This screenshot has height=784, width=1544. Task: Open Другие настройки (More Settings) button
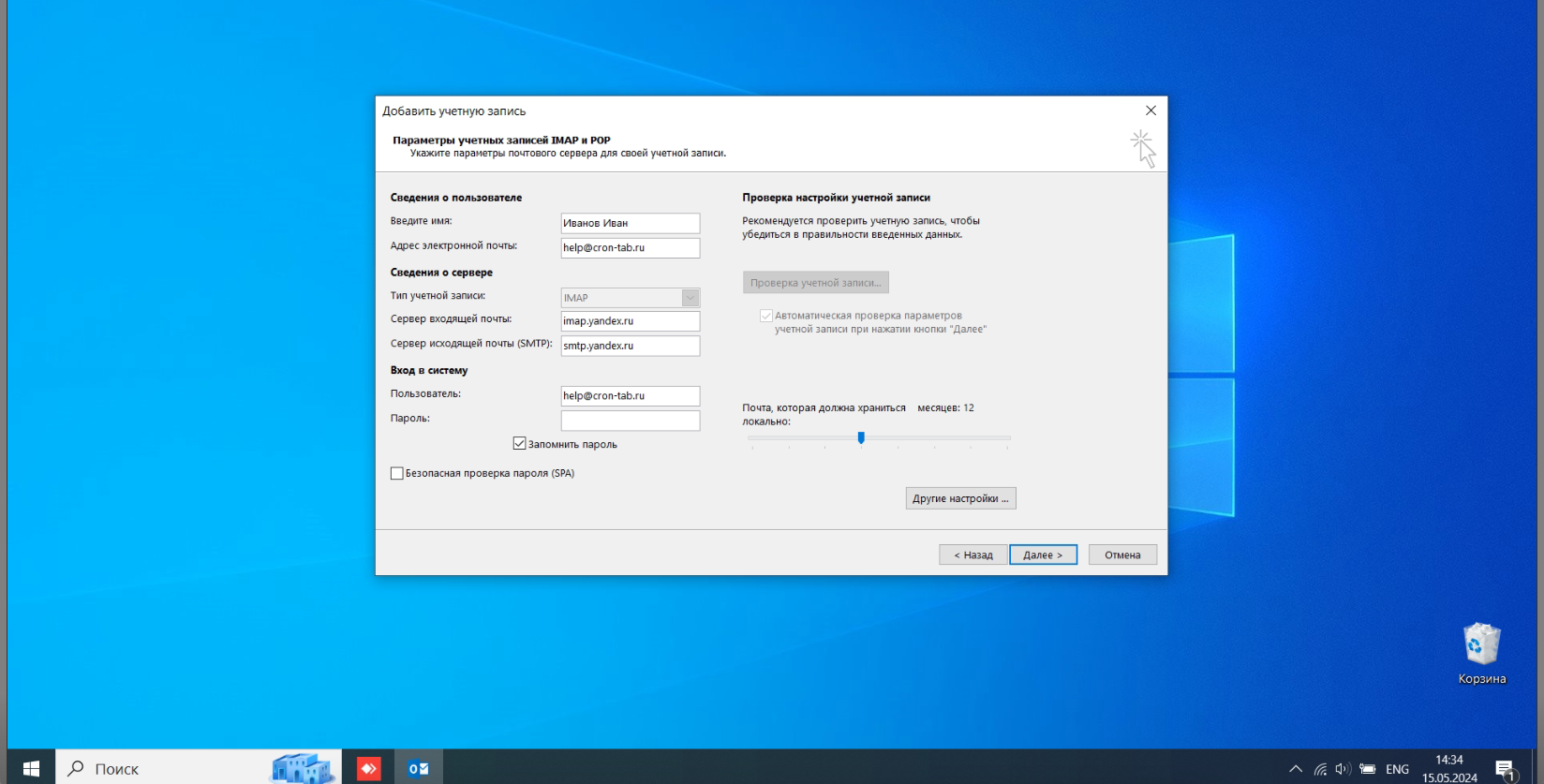tap(960, 498)
